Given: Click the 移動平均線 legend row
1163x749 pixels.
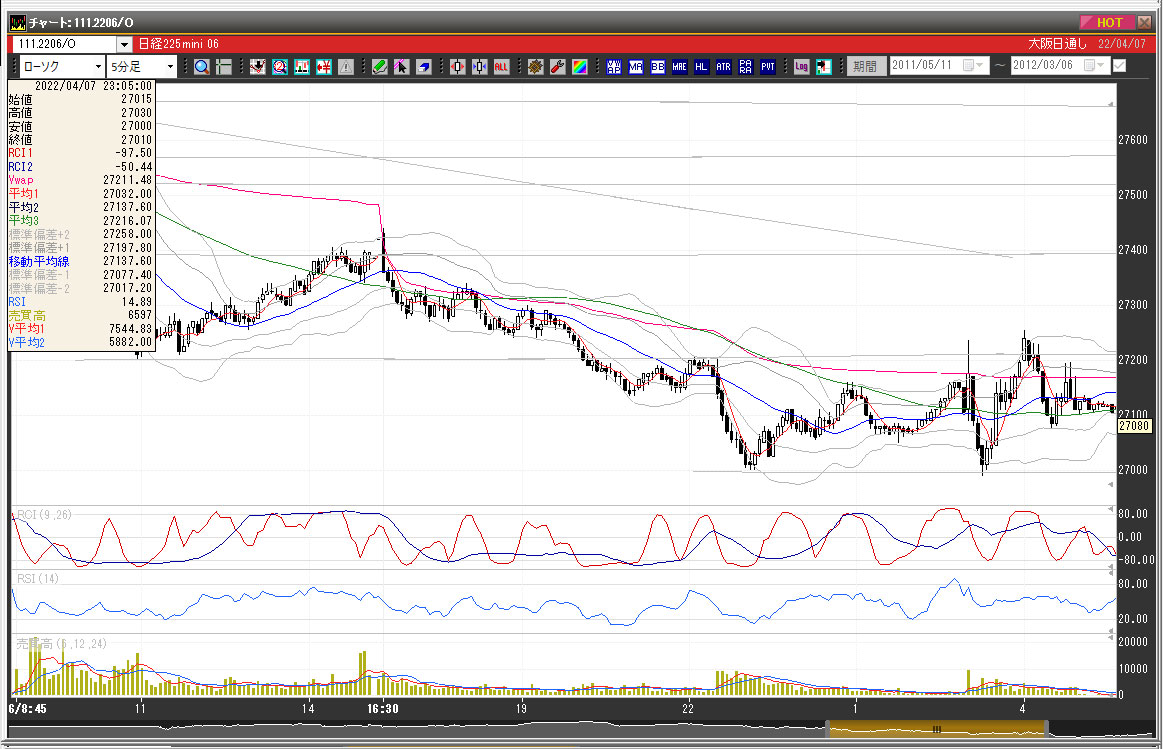Looking at the screenshot, I should pyautogui.click(x=80, y=261).
